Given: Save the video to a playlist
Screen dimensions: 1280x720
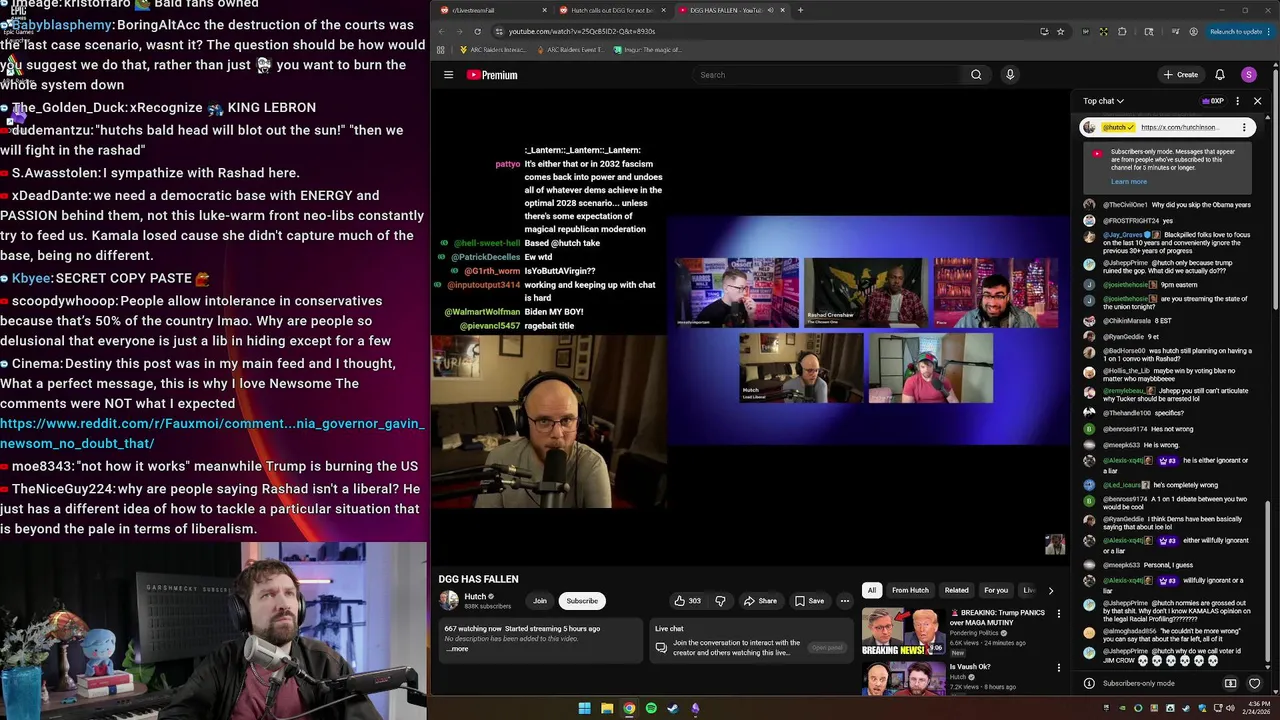Looking at the screenshot, I should [809, 601].
